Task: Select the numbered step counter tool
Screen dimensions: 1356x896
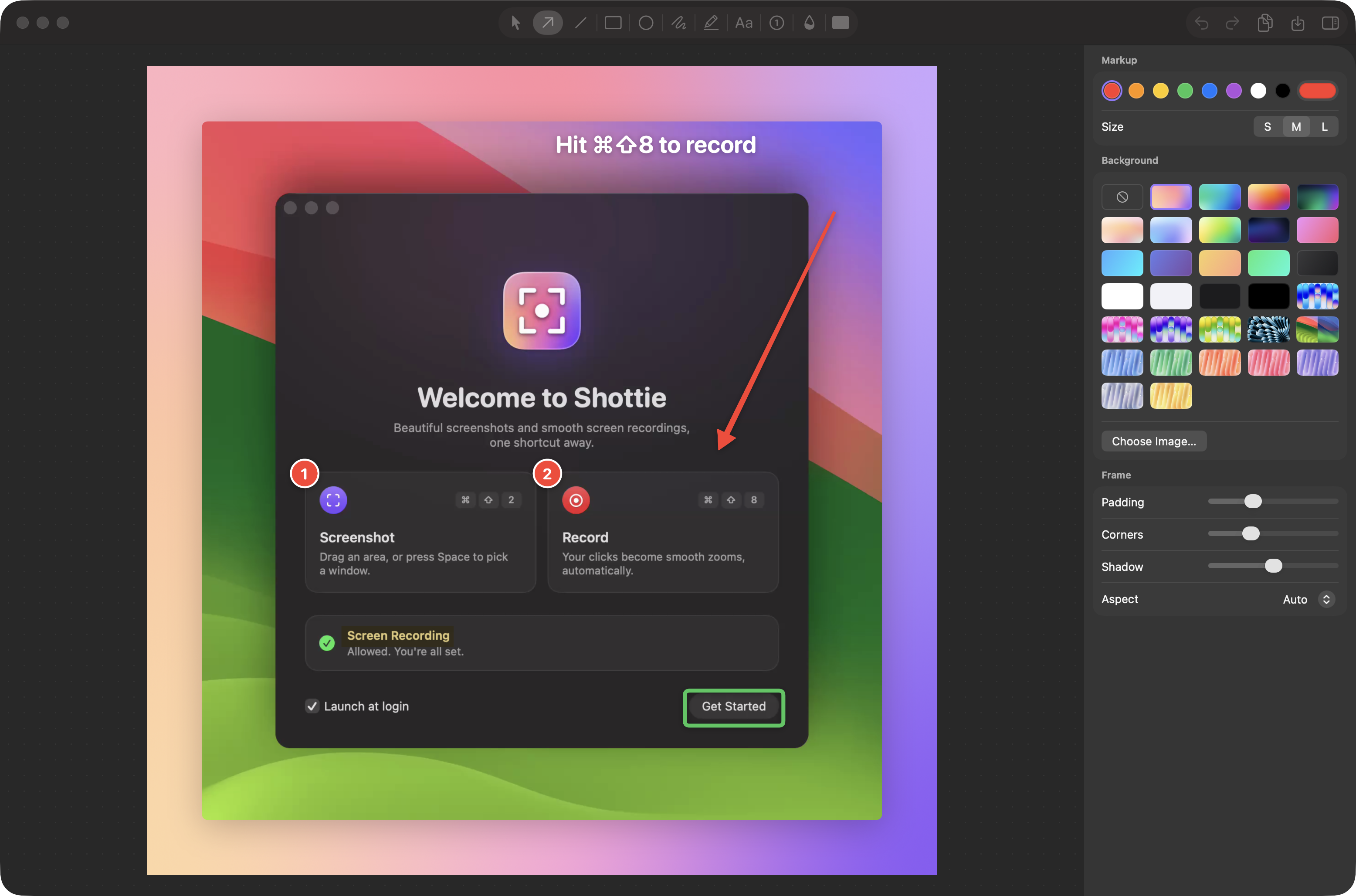Action: 776,23
